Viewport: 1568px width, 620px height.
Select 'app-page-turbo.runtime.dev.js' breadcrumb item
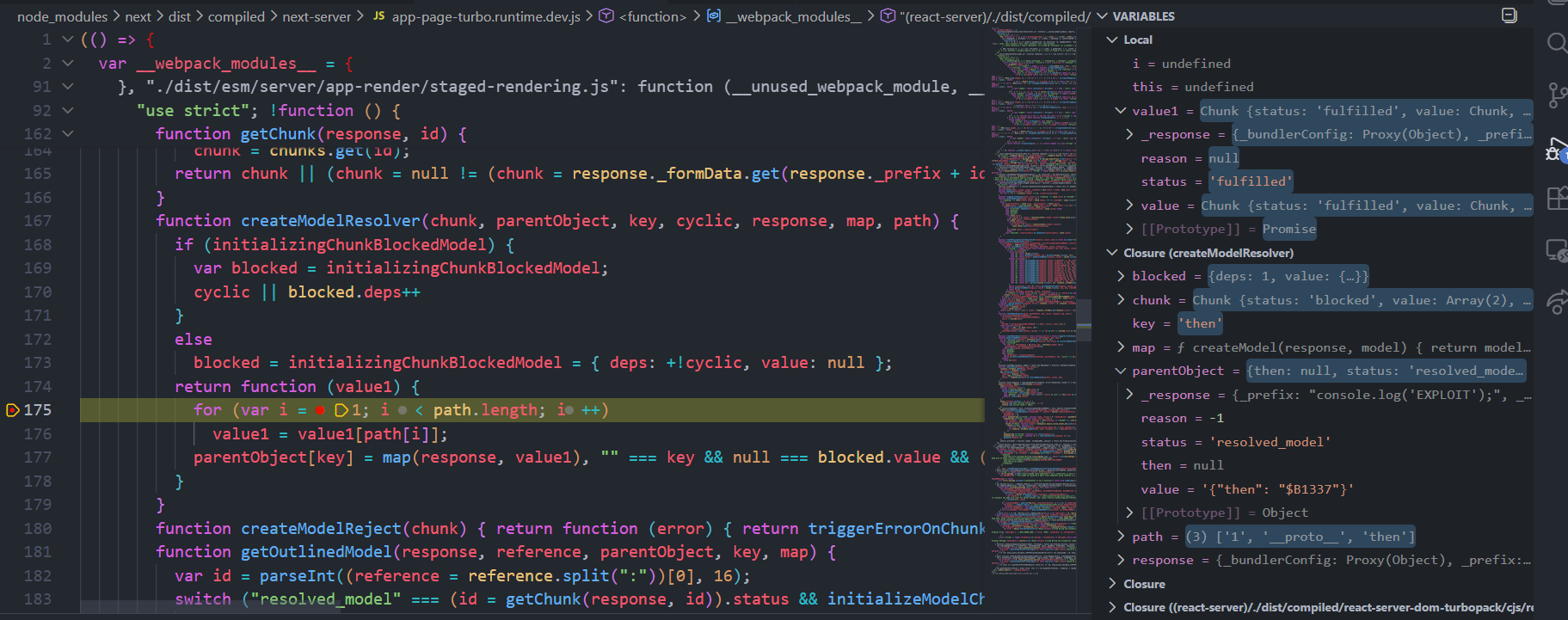point(486,16)
